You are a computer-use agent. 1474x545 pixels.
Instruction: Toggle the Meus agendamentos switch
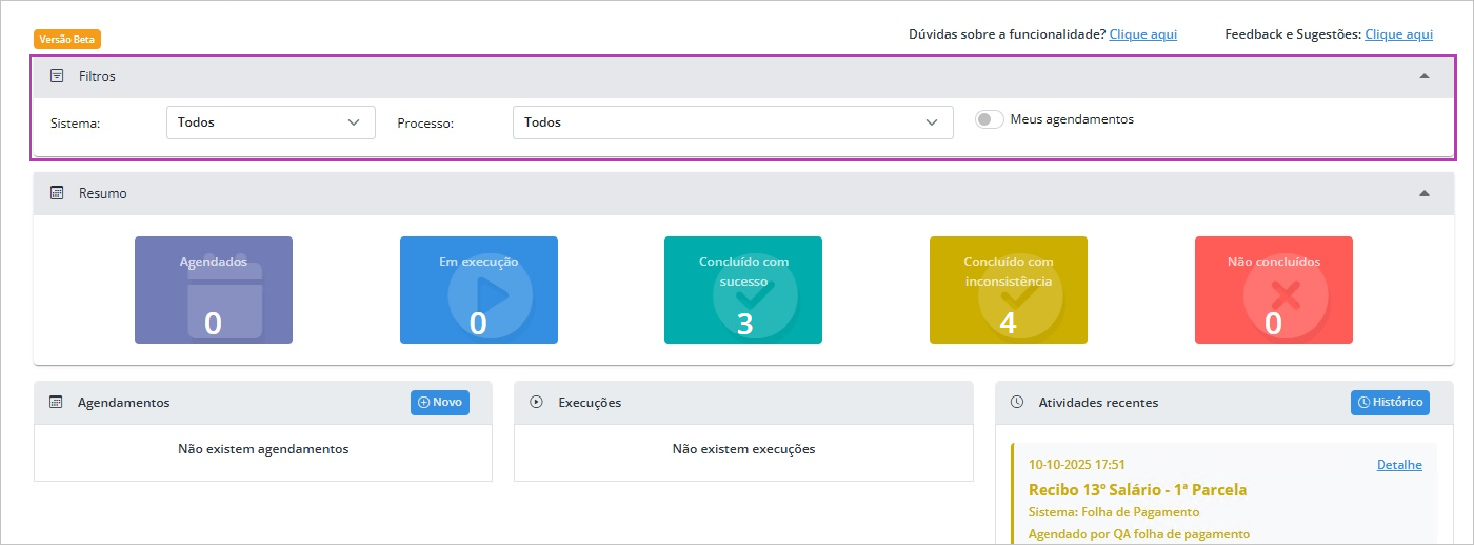[x=989, y=119]
